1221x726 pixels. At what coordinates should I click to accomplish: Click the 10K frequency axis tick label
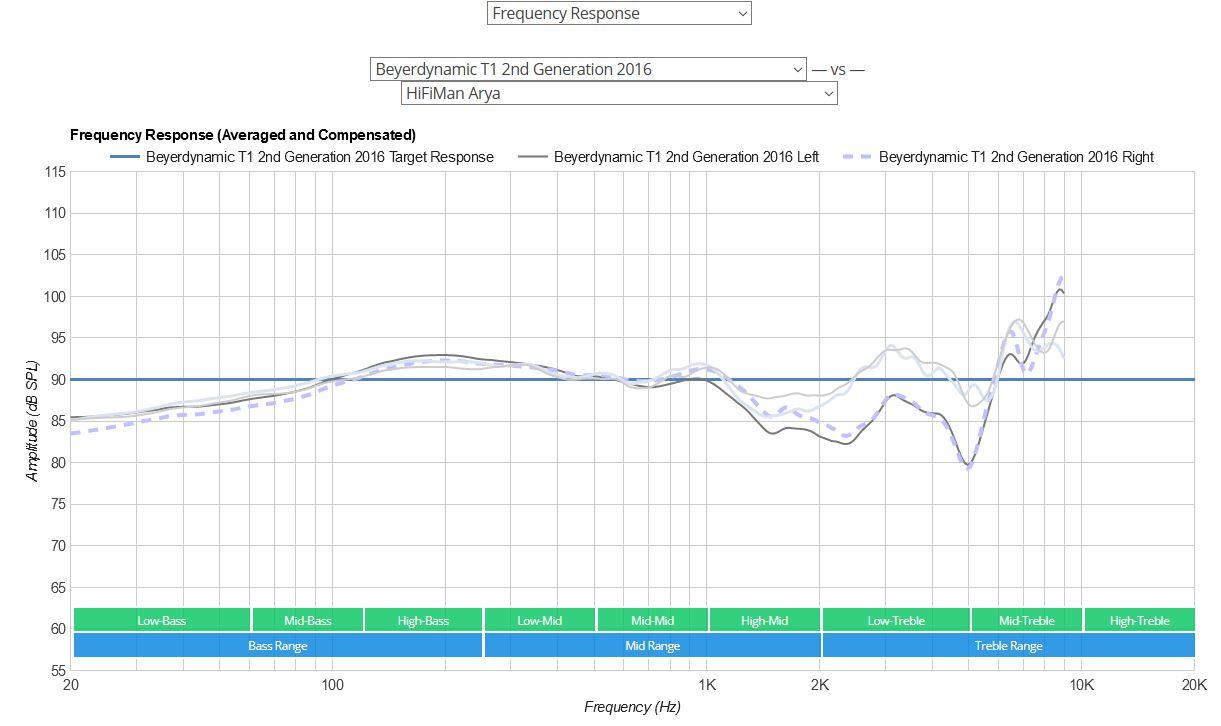(1081, 685)
